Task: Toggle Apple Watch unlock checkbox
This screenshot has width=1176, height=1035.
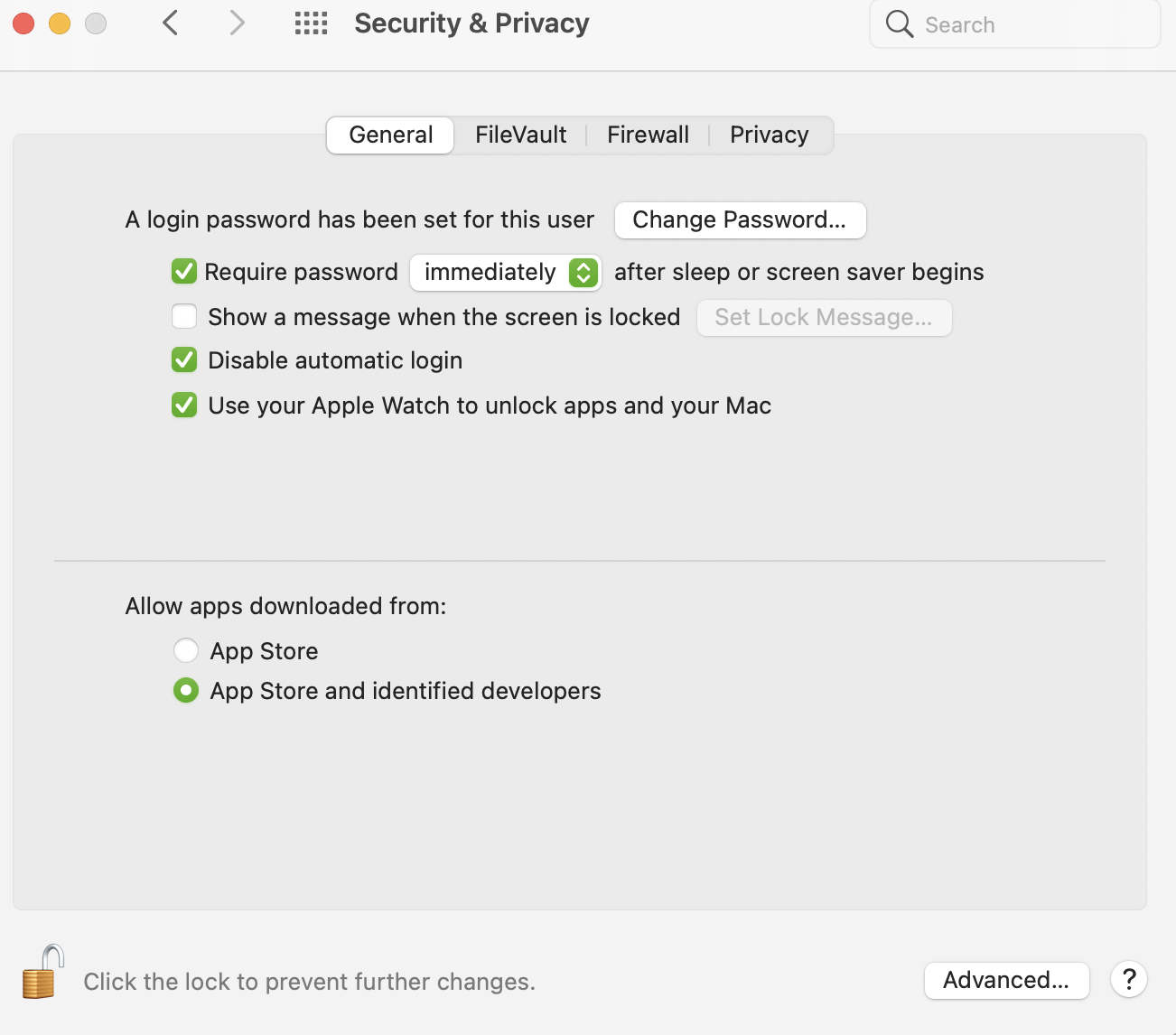Action: 184,406
